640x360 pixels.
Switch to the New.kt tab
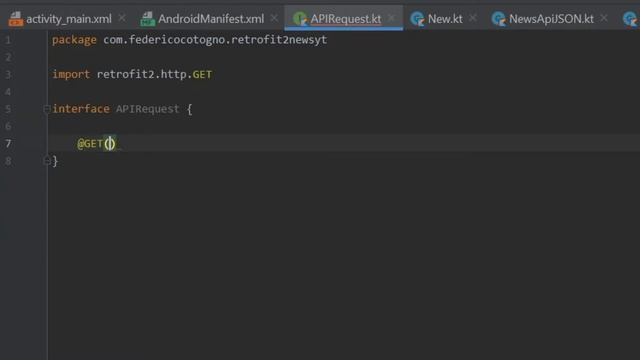(x=445, y=19)
